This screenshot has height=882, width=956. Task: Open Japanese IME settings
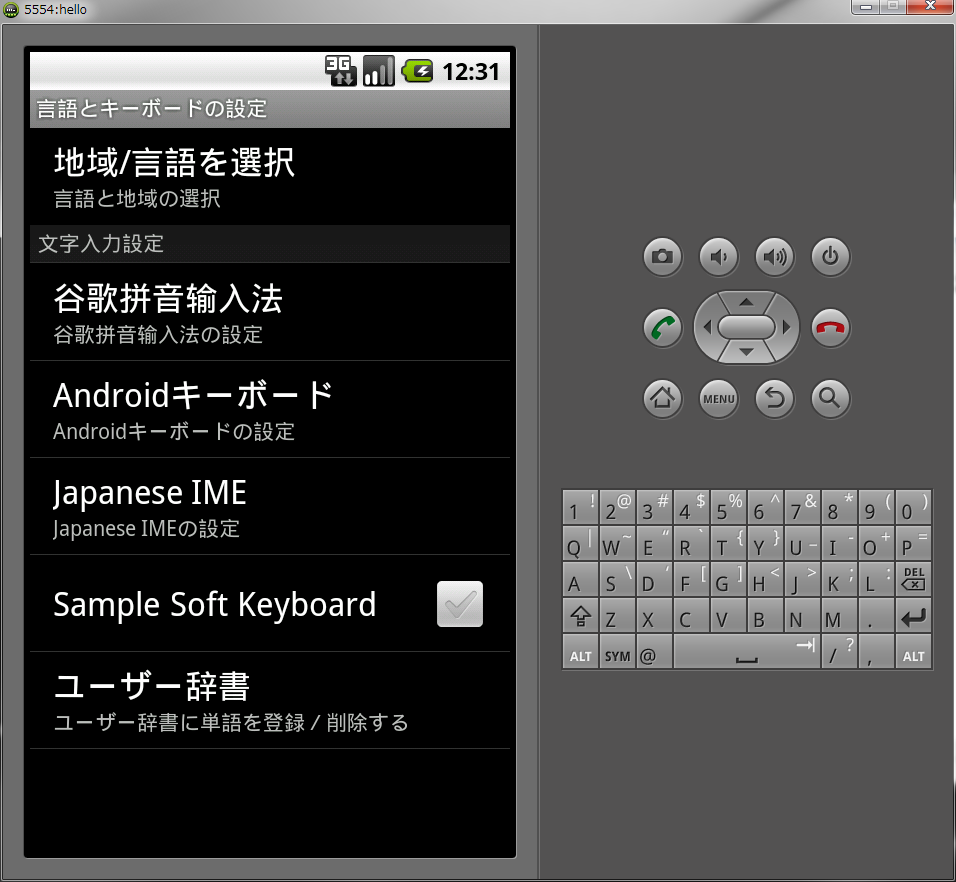pos(270,507)
